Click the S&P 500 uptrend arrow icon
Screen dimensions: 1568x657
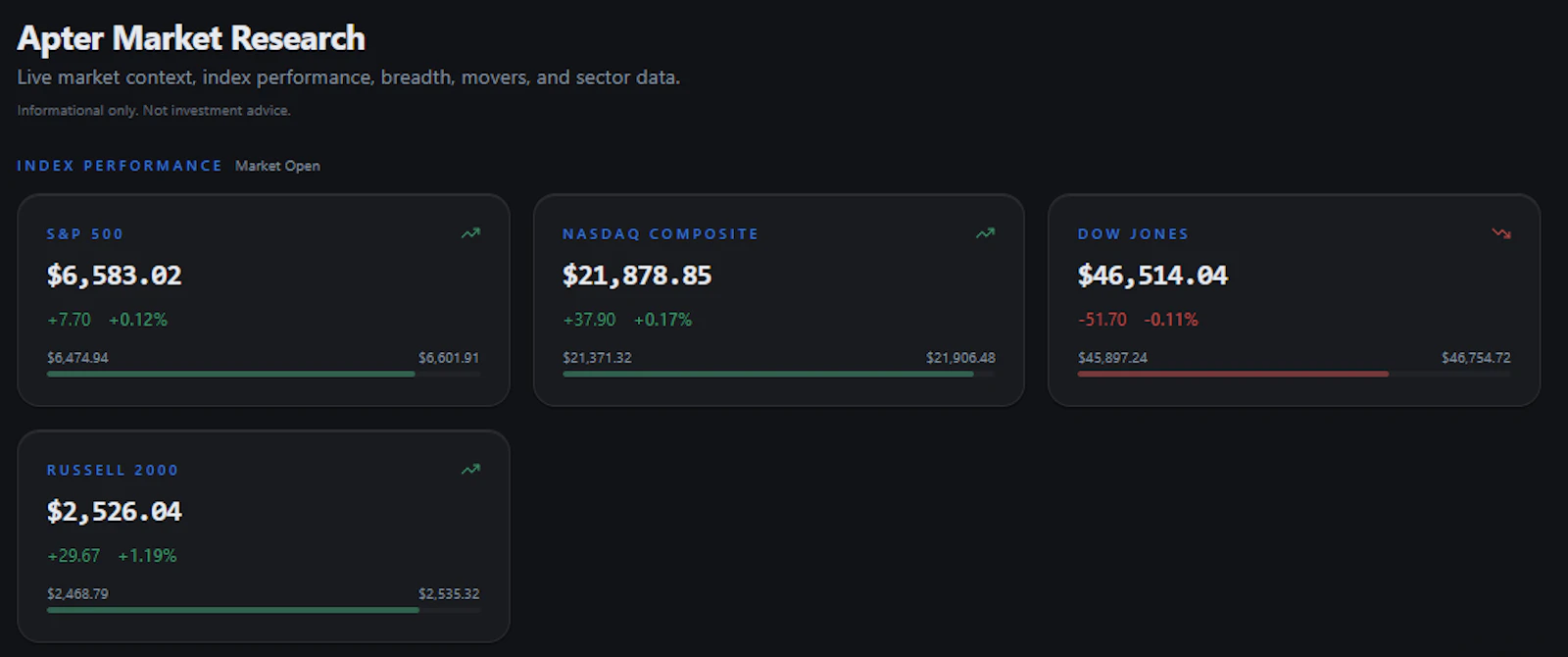[470, 233]
